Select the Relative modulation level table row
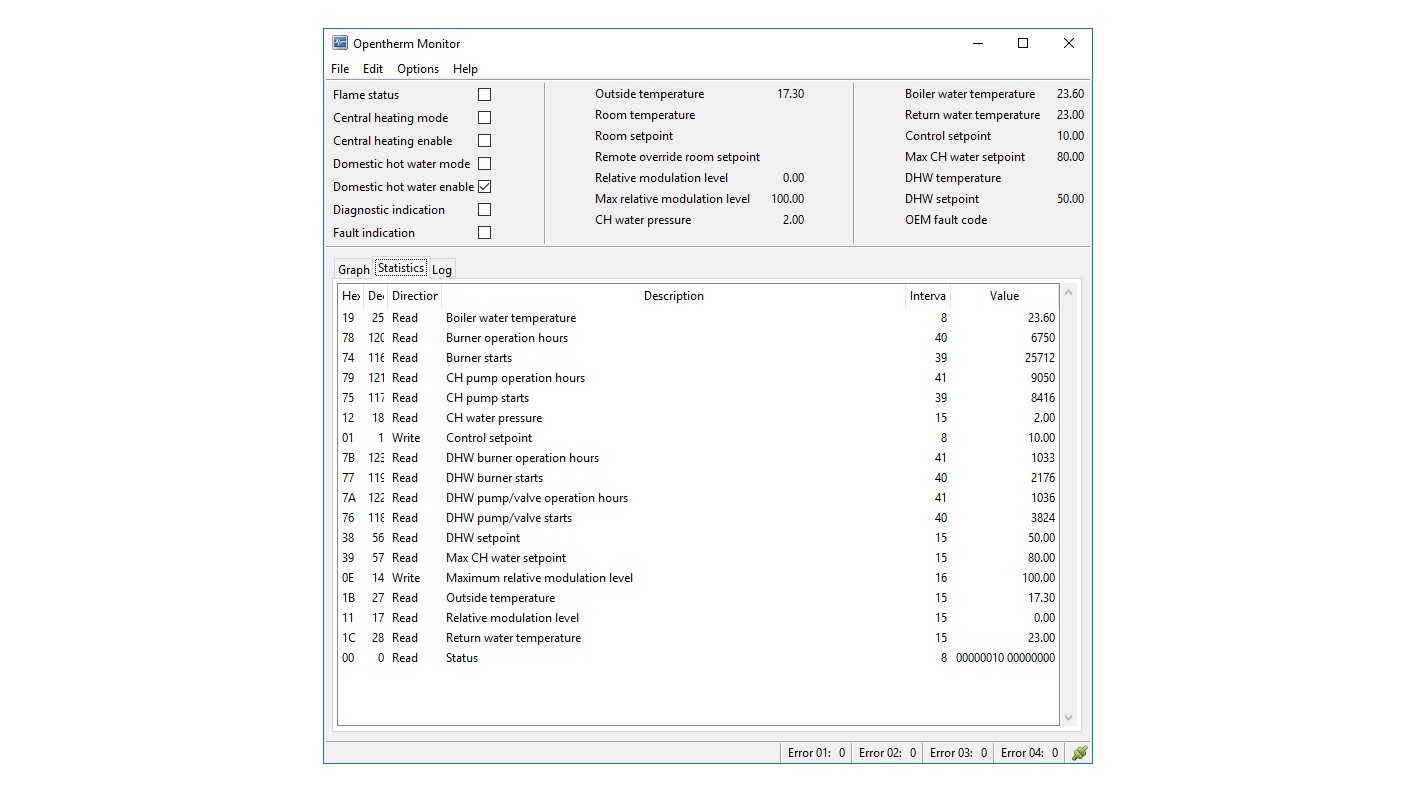The width and height of the screenshot is (1416, 792). click(x=698, y=618)
